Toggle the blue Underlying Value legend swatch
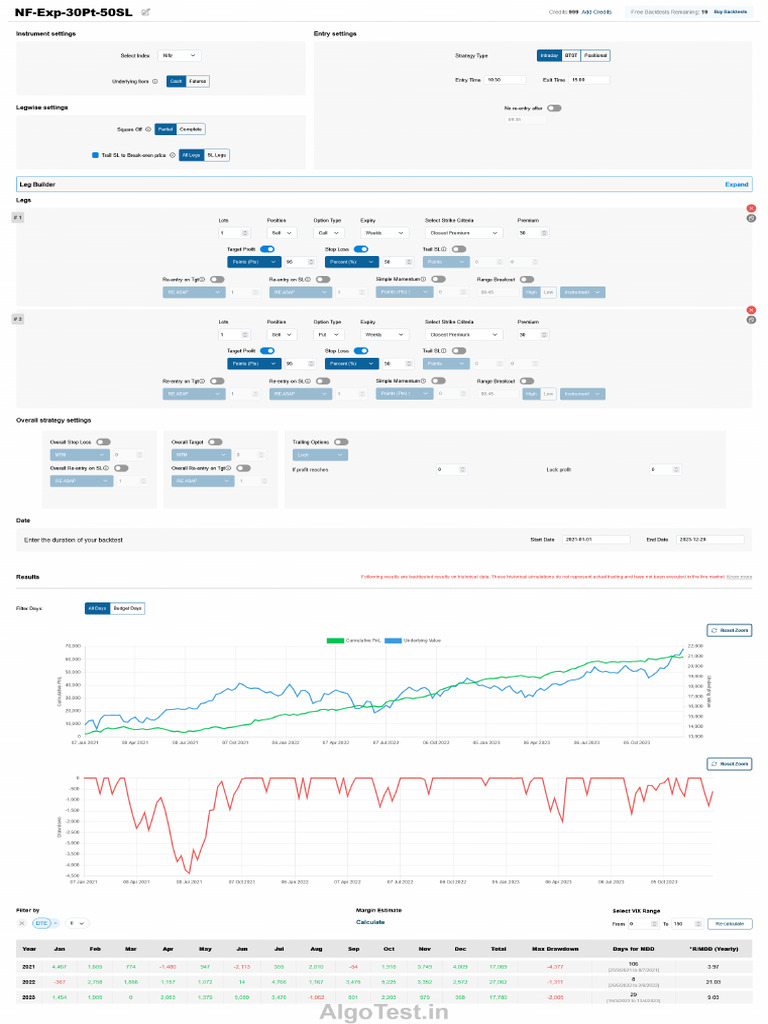768x1024 pixels. click(x=393, y=641)
